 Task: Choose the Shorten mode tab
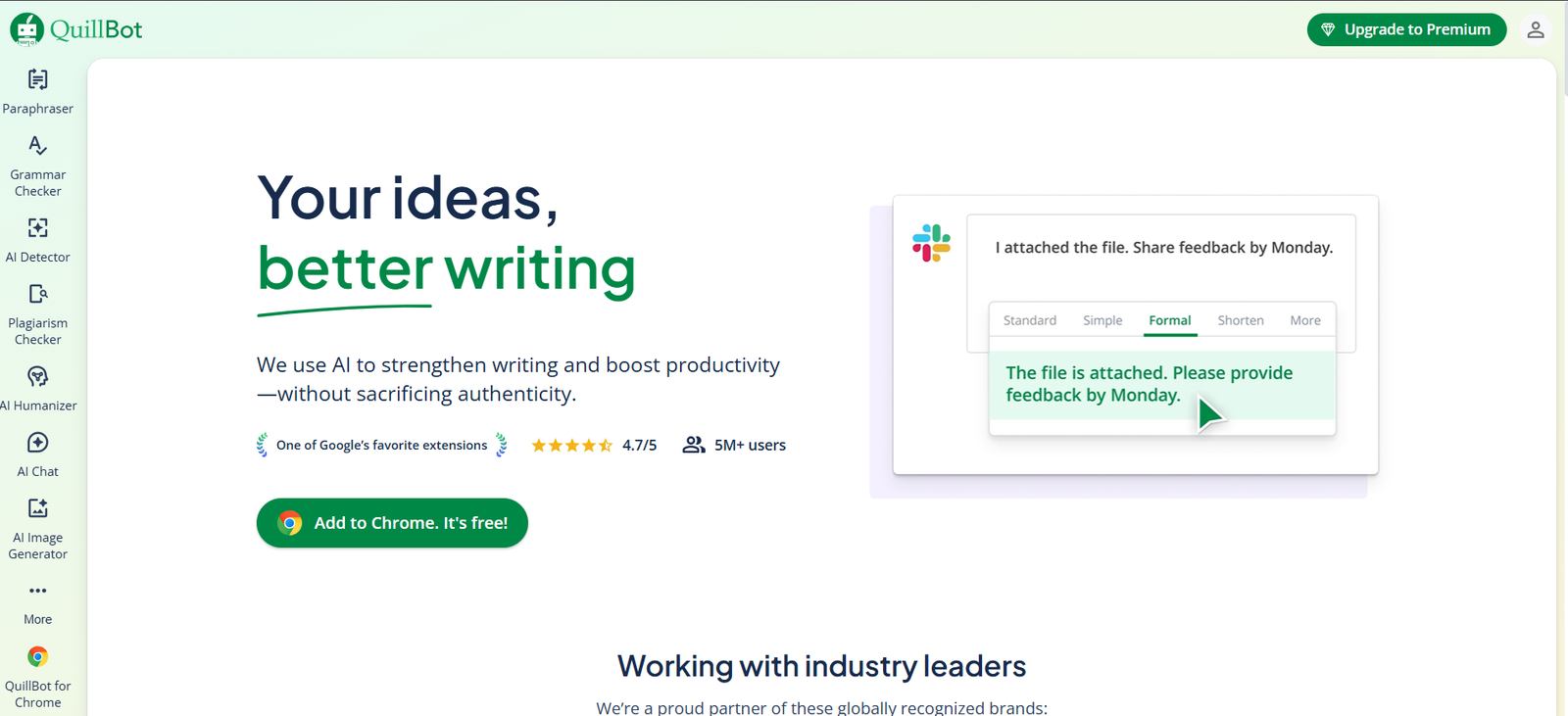(x=1241, y=320)
